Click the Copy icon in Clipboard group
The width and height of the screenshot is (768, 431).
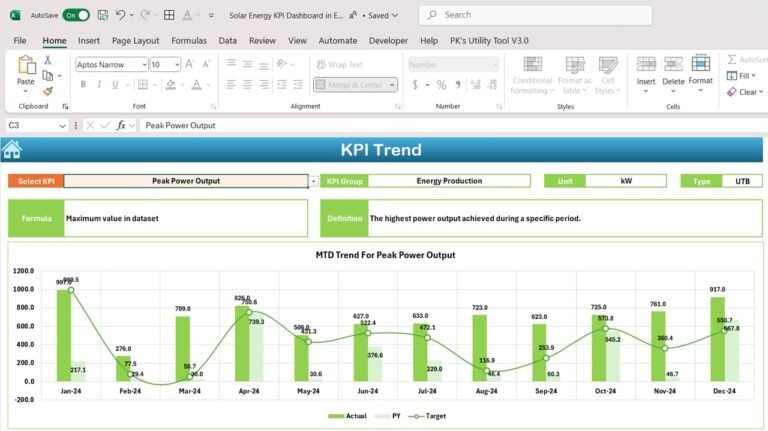click(48, 75)
